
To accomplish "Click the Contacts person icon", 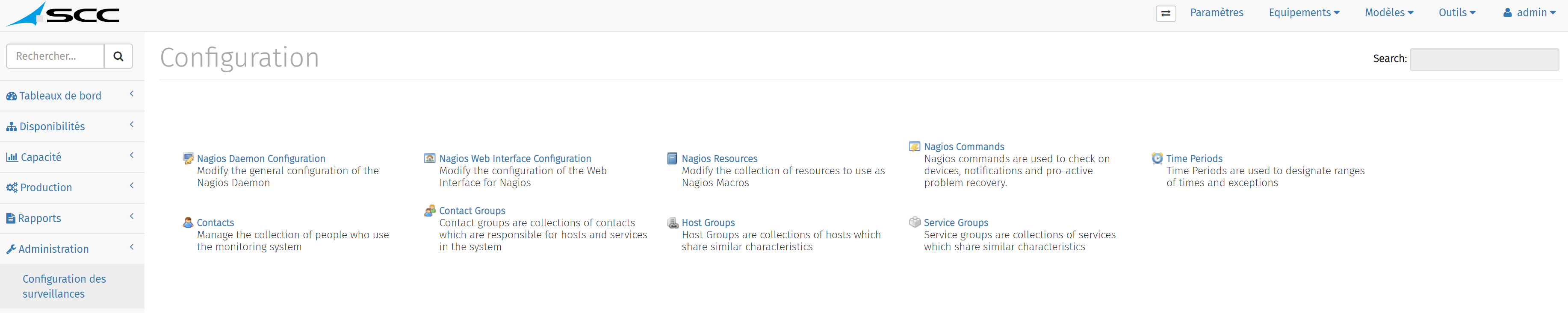I will point(188,222).
